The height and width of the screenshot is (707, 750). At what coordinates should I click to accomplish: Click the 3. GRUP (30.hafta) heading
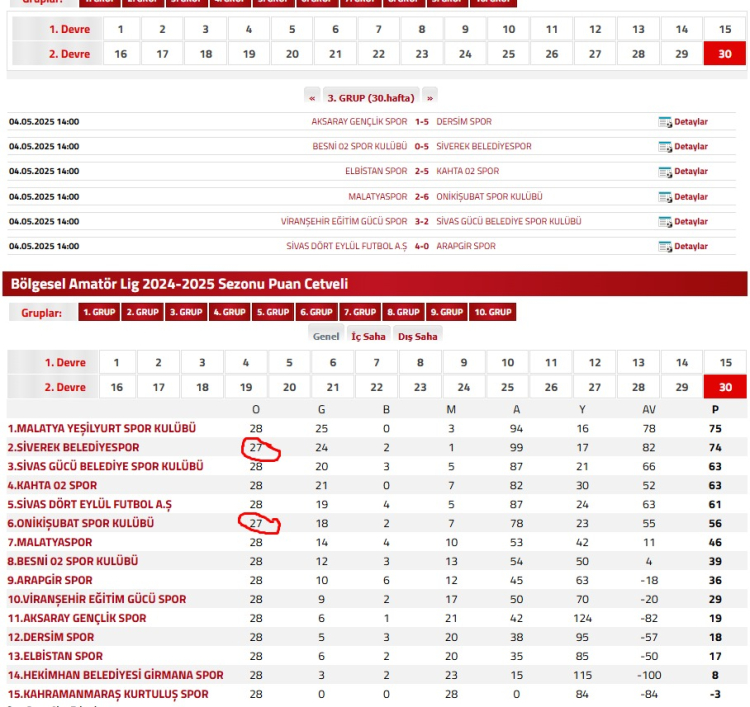(371, 97)
